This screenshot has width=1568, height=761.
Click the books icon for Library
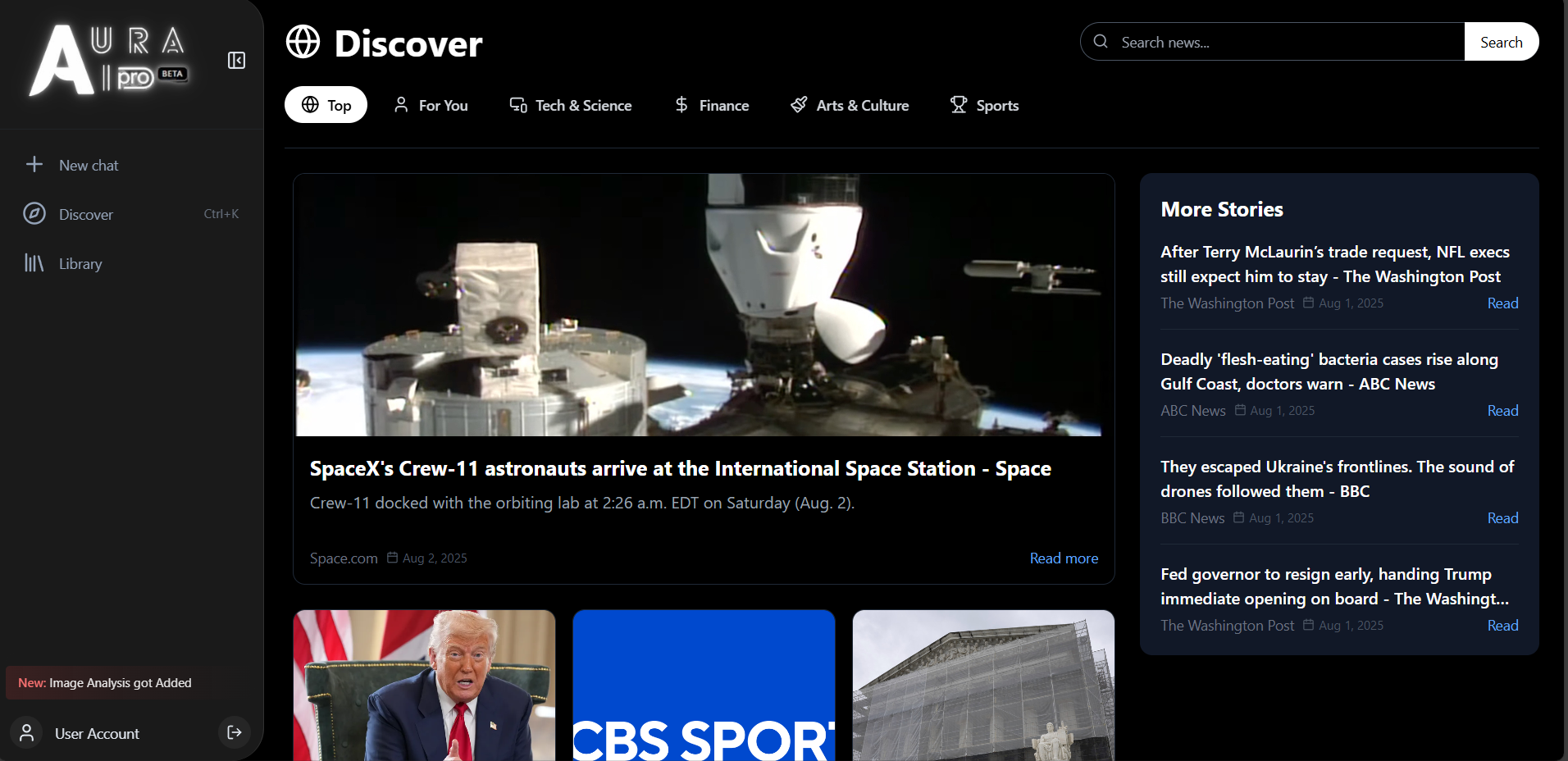34,263
